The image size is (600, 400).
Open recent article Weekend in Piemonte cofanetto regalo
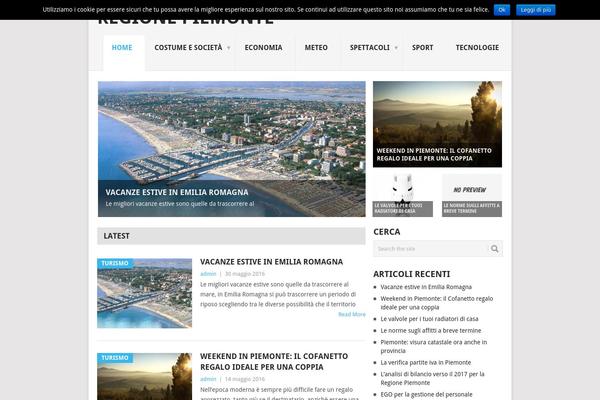pyautogui.click(x=437, y=303)
